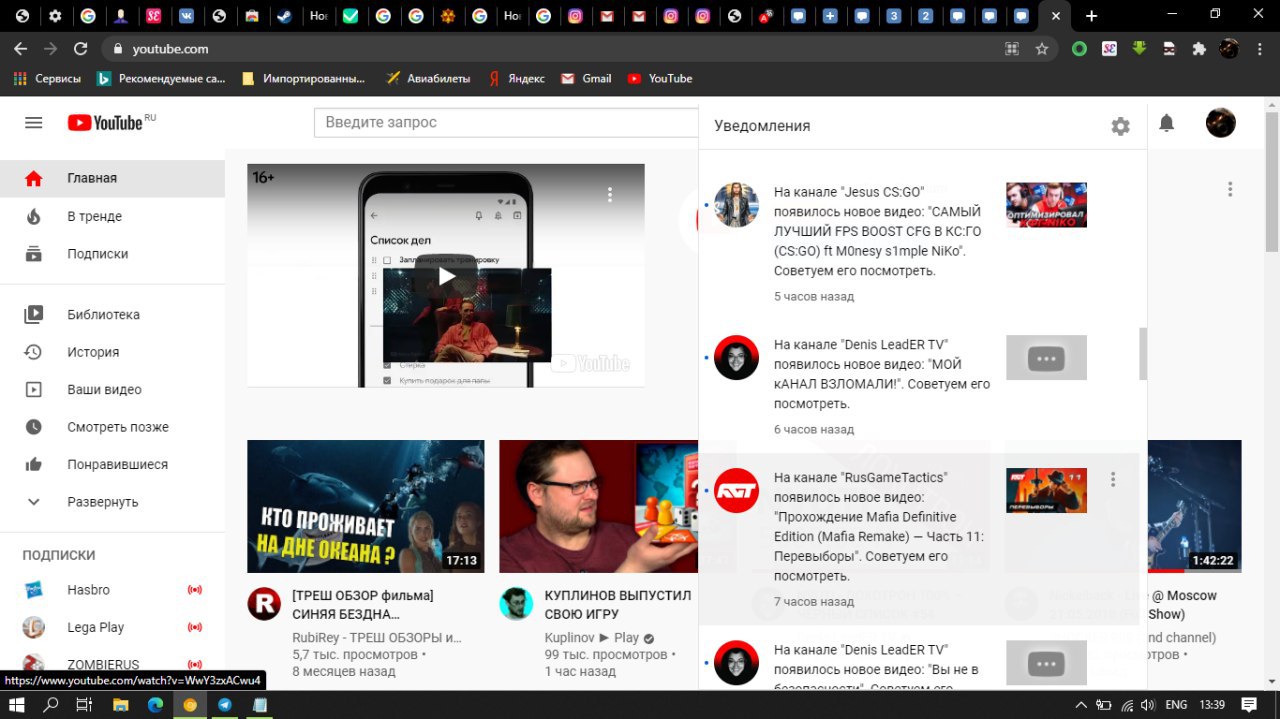Screen dimensions: 1280x719
Task: Show hidden system tray icons
Action: (1081, 705)
